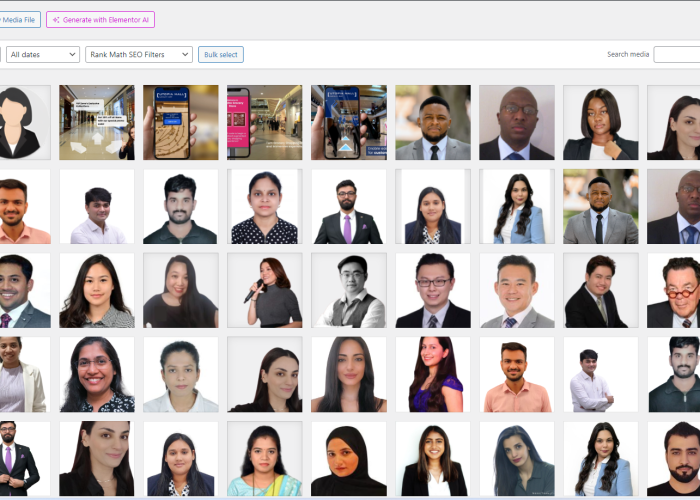The image size is (700, 500).
Task: Open the black-and-white man in vest photo
Action: point(349,290)
